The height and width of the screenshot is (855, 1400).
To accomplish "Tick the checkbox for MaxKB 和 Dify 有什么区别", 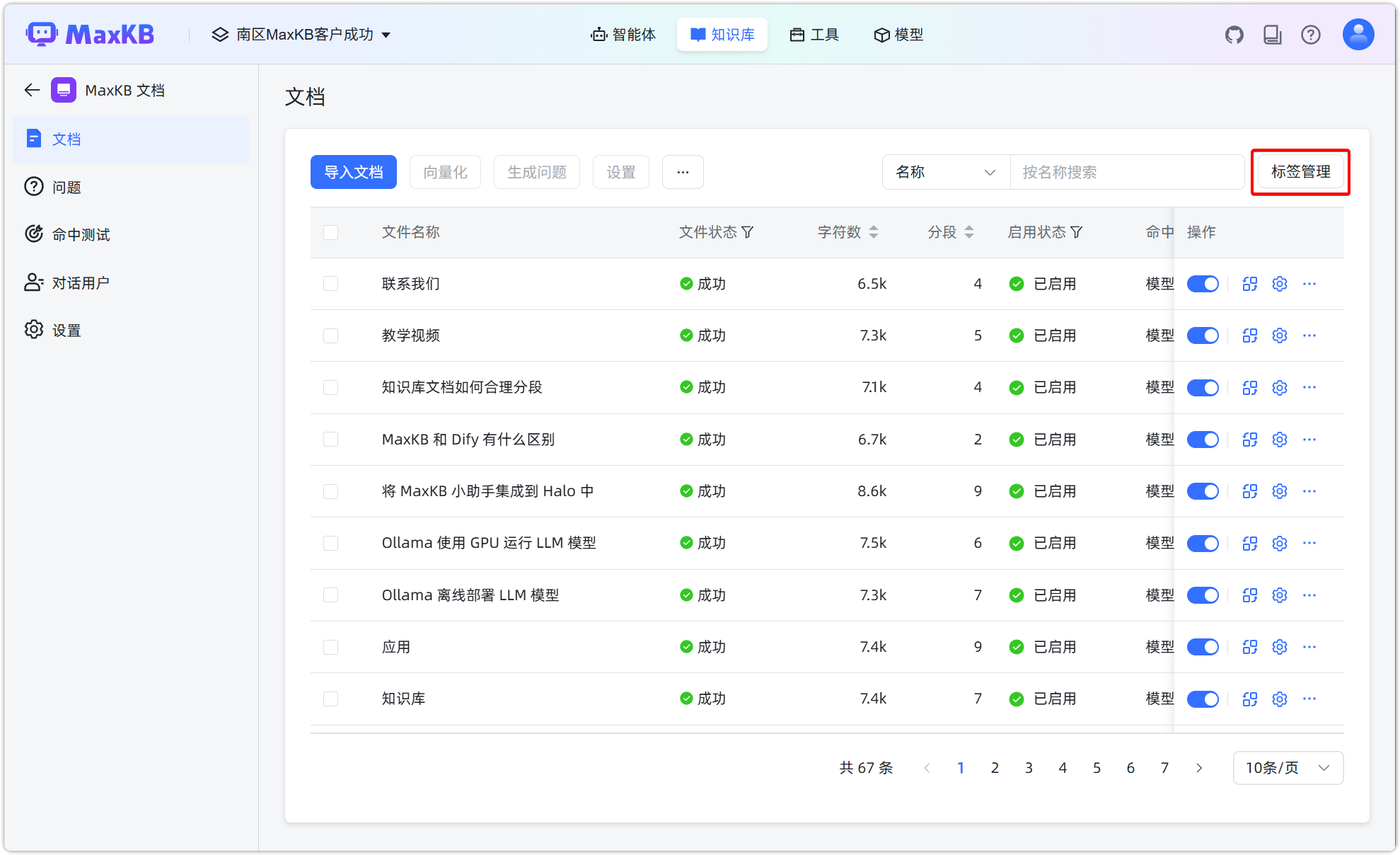I will (x=330, y=439).
